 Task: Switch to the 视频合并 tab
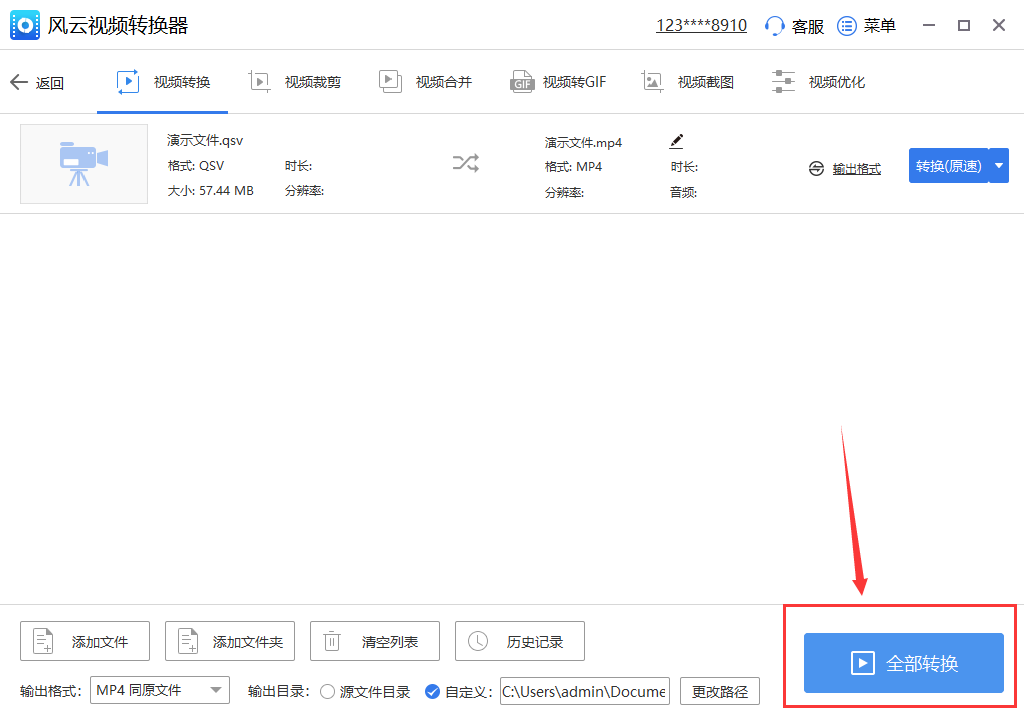tap(425, 82)
